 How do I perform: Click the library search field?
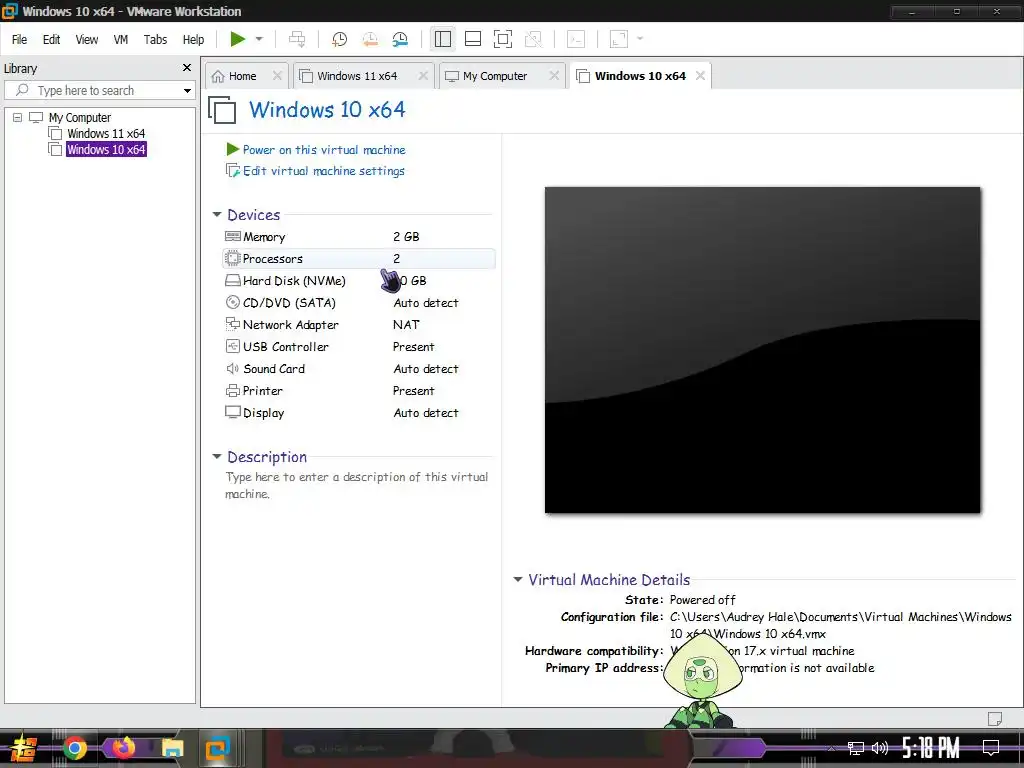point(91,91)
